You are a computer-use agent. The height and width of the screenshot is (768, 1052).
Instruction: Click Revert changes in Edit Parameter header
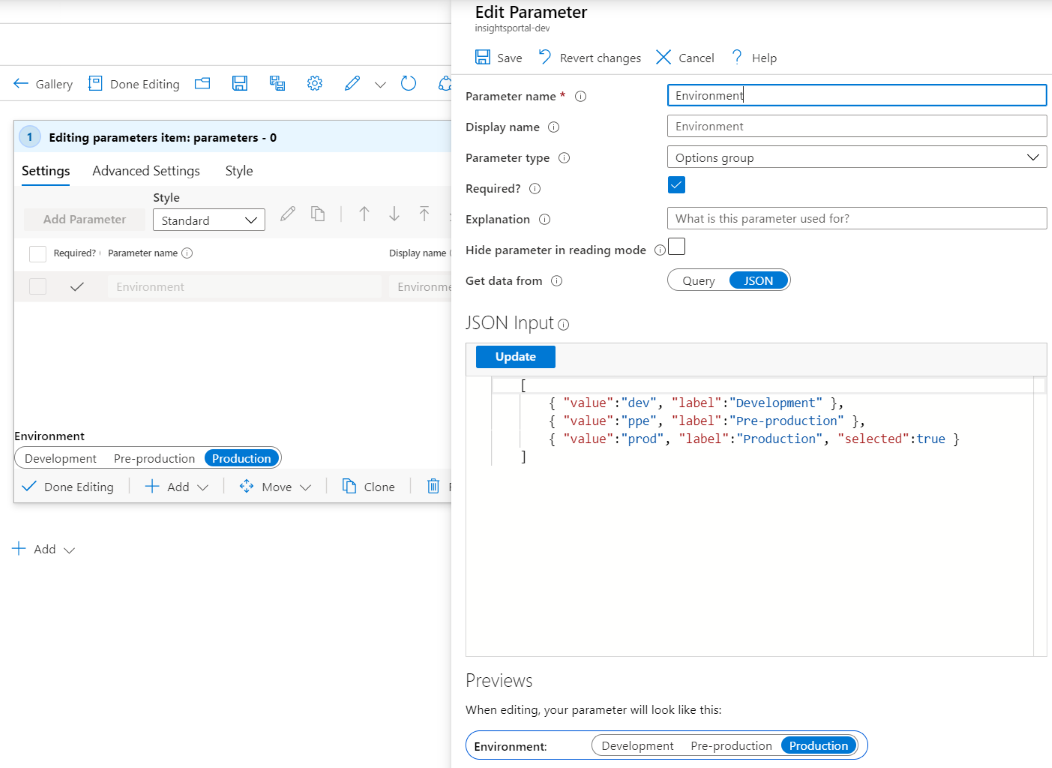590,57
